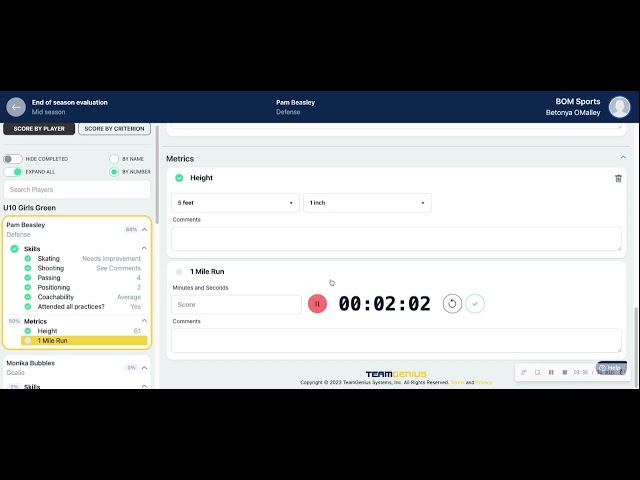Delete the Height metric with trash icon

tap(618, 178)
